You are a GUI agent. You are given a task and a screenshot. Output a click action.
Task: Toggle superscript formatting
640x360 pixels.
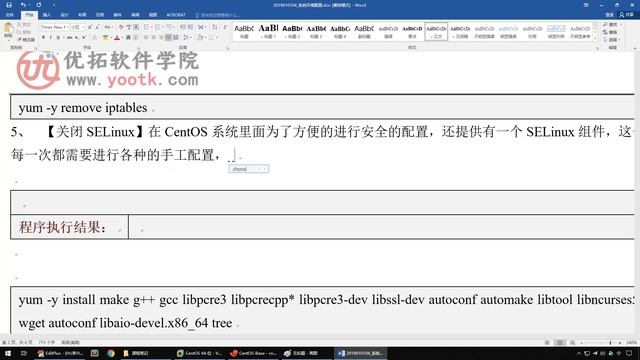[x=84, y=38]
